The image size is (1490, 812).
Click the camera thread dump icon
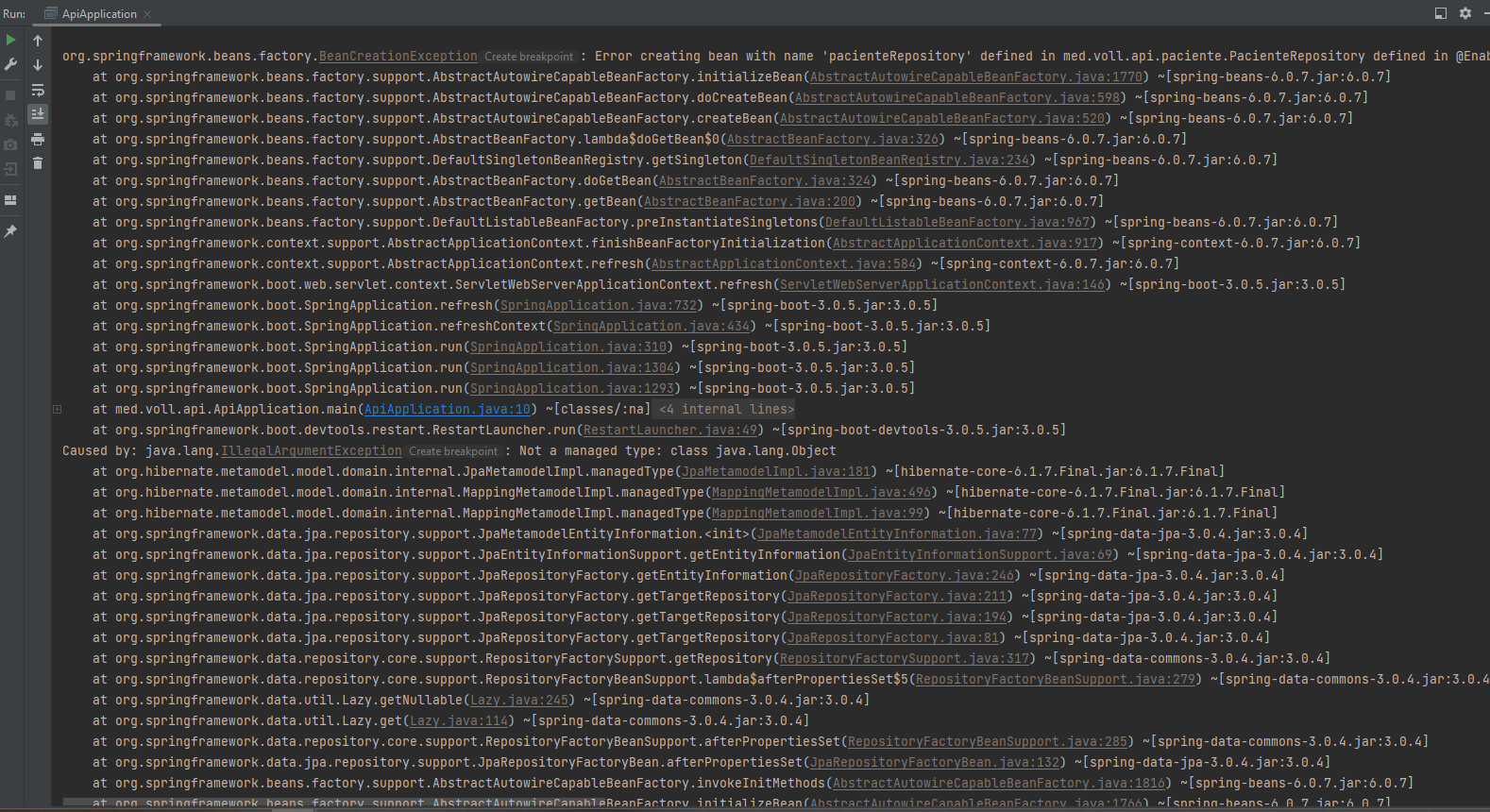click(11, 144)
